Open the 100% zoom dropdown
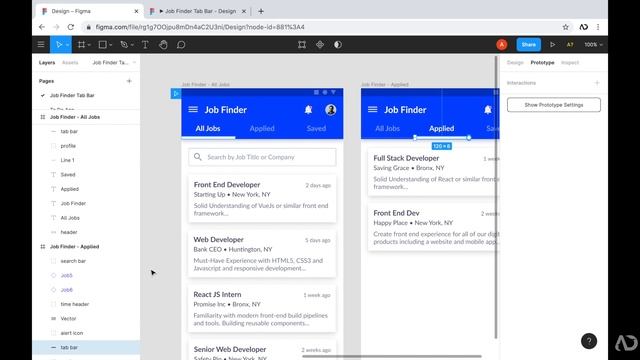 [x=593, y=44]
